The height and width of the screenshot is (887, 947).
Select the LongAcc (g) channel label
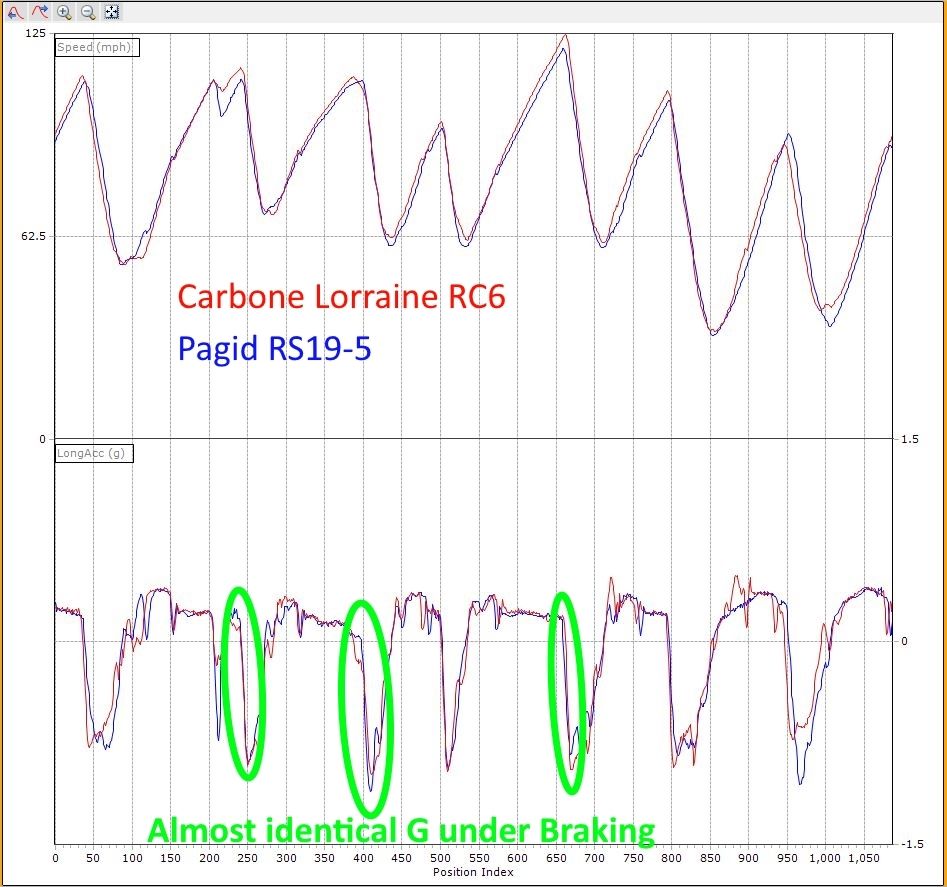pyautogui.click(x=94, y=453)
